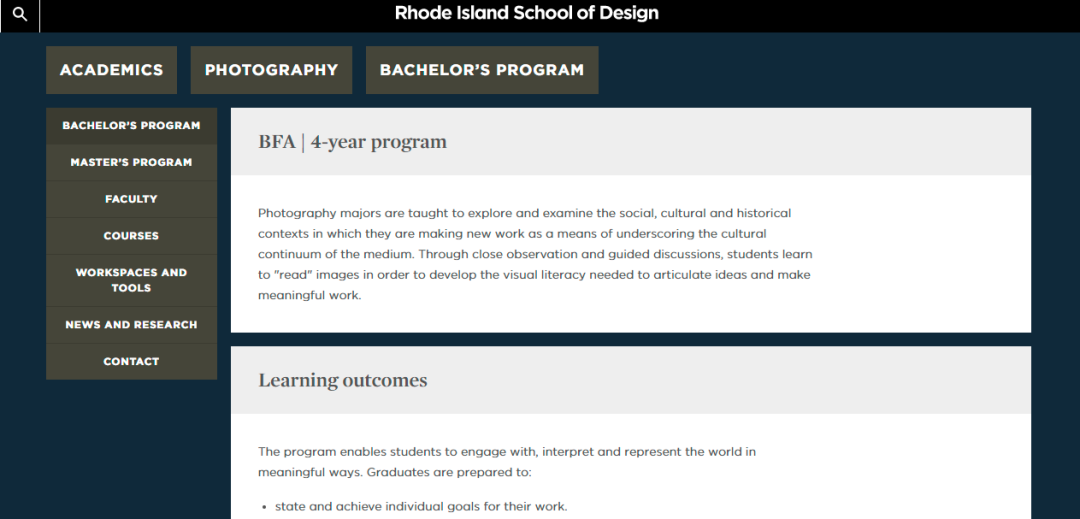The height and width of the screenshot is (519, 1080).
Task: View the Courses sidebar item
Action: click(132, 235)
